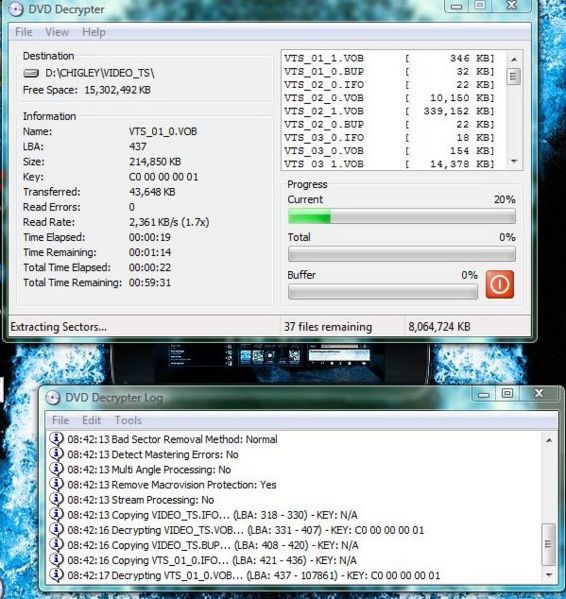Click log window scrollbar up arrow
Image resolution: width=566 pixels, height=599 pixels.
click(x=549, y=440)
